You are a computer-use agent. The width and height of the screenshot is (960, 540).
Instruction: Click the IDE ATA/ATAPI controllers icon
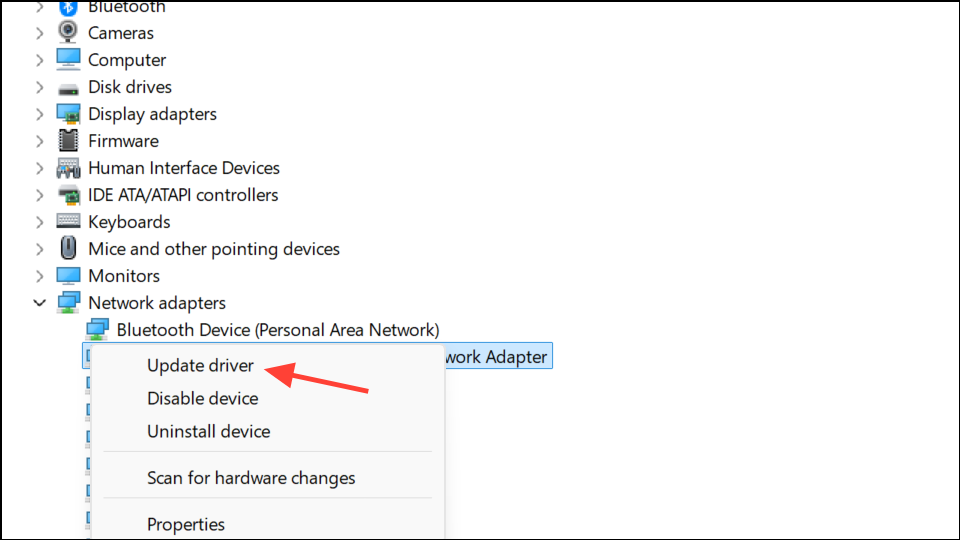(68, 195)
